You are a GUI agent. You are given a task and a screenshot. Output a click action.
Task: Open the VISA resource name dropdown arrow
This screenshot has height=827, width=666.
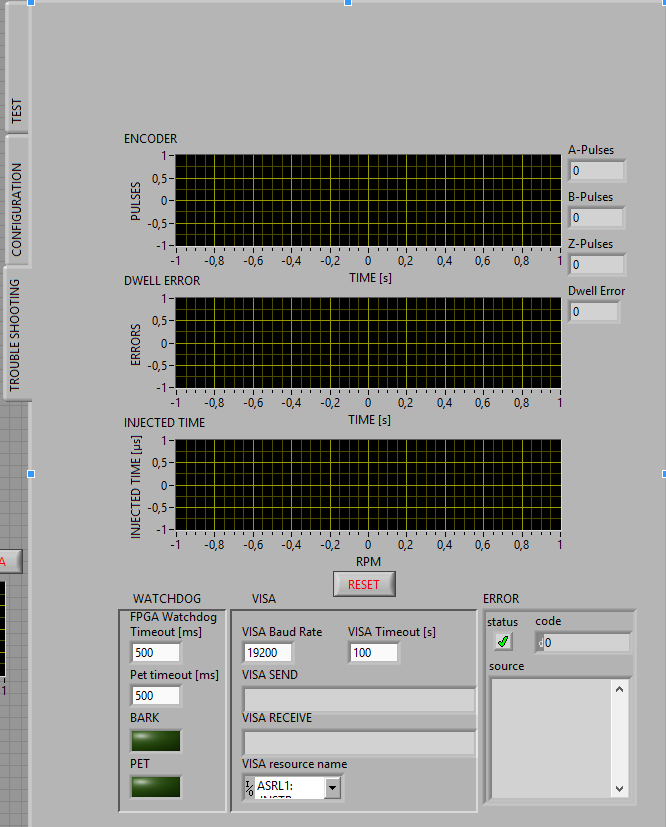332,788
